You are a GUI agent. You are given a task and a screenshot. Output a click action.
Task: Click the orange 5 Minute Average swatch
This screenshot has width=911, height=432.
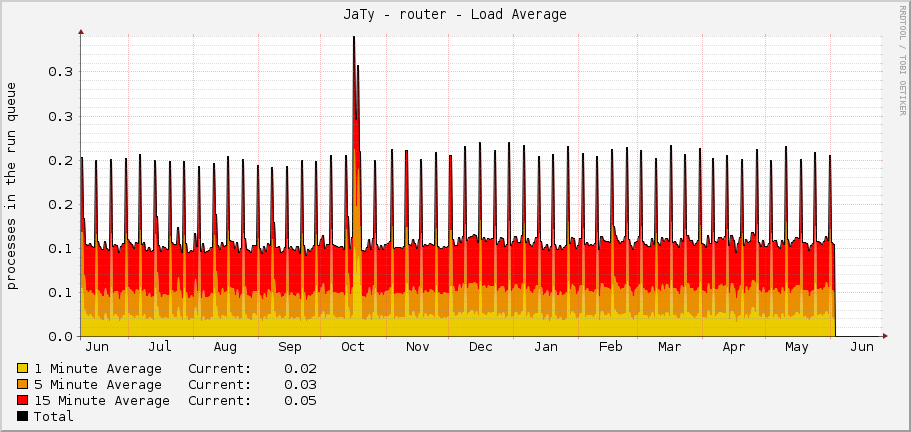pos(23,384)
